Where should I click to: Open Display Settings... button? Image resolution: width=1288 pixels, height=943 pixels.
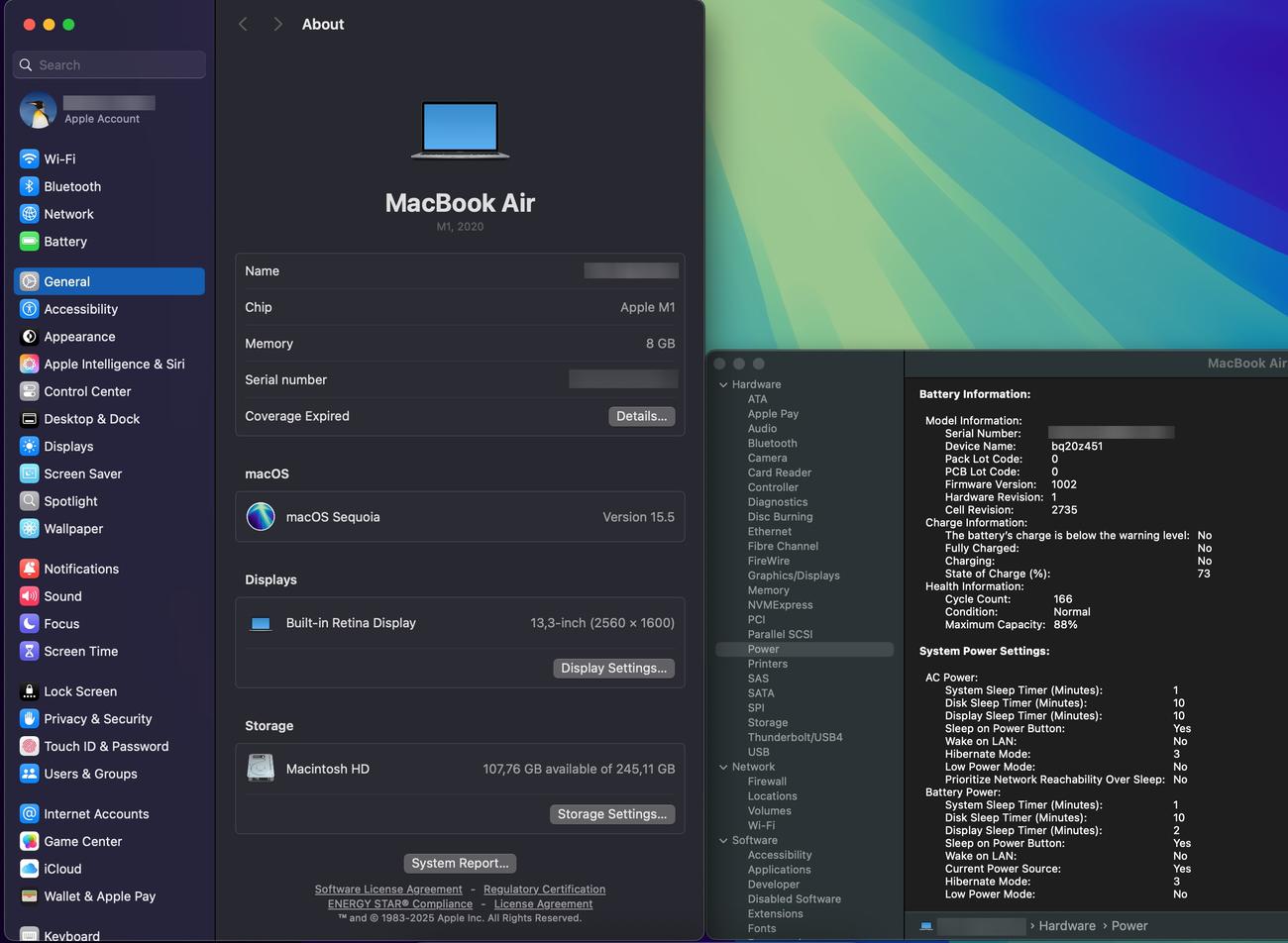click(x=613, y=668)
